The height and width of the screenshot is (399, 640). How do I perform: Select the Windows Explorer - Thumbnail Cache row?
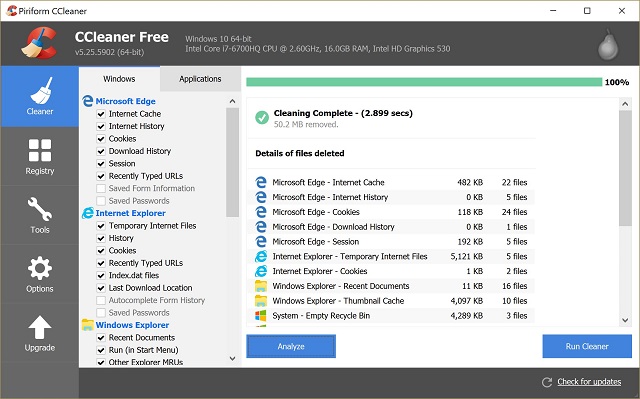[391, 301]
